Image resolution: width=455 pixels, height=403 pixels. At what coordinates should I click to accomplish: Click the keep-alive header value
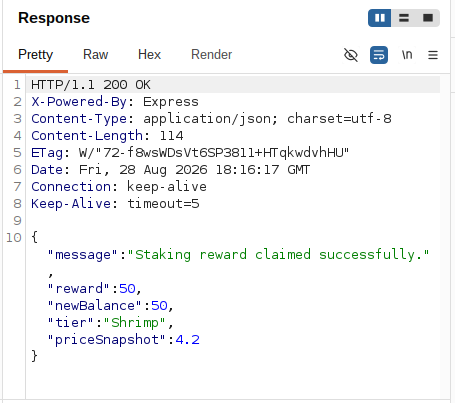point(167,187)
